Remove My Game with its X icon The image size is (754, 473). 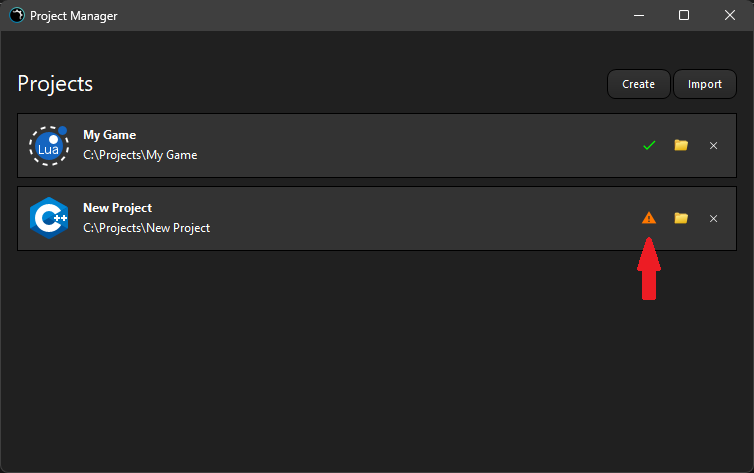(713, 145)
